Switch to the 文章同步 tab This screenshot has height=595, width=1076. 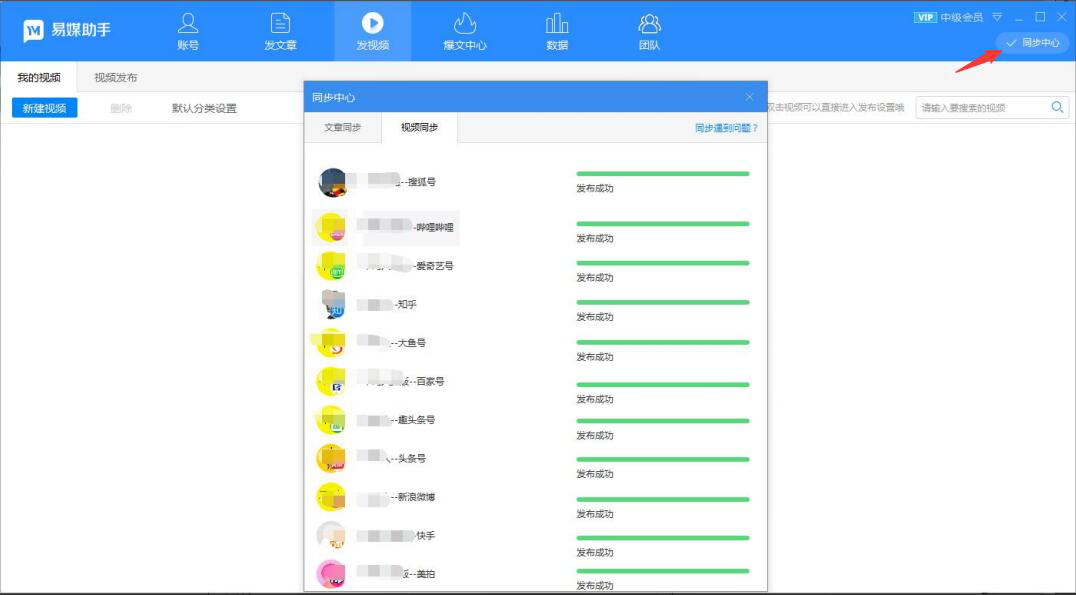pos(343,128)
